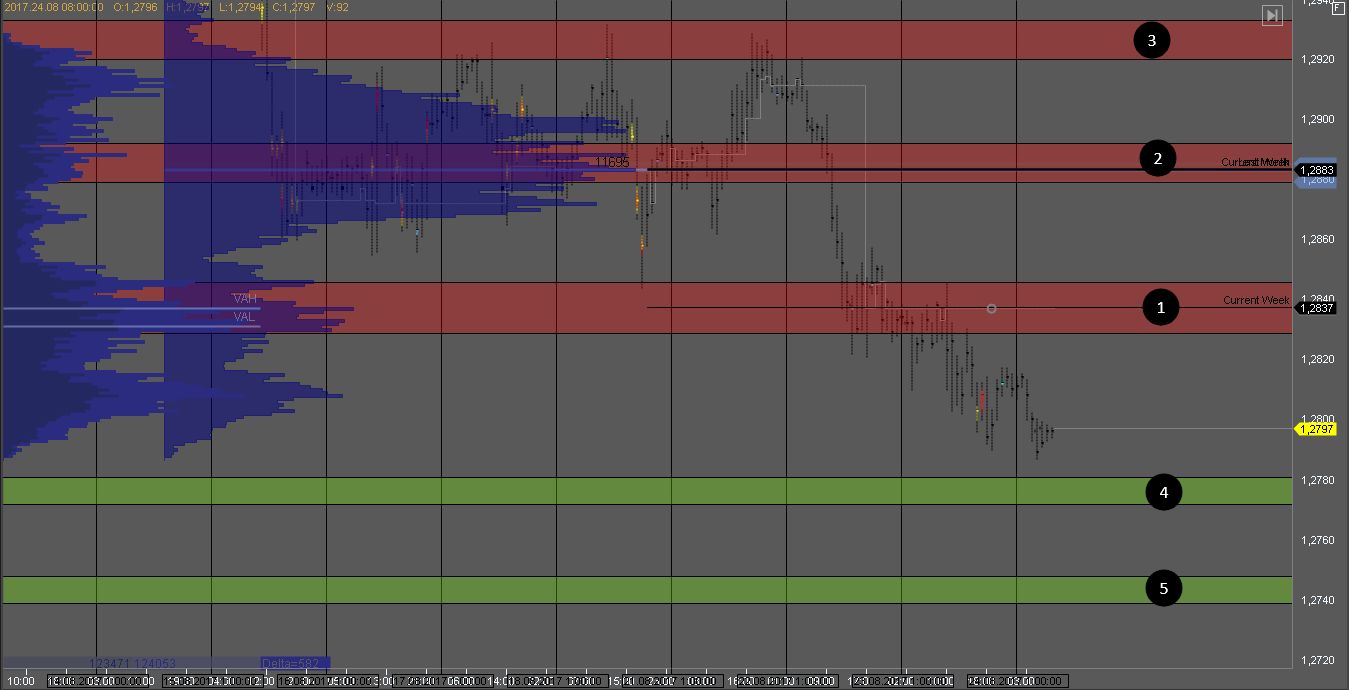Select the Current Week line label
The width and height of the screenshot is (1349, 690).
[1255, 300]
